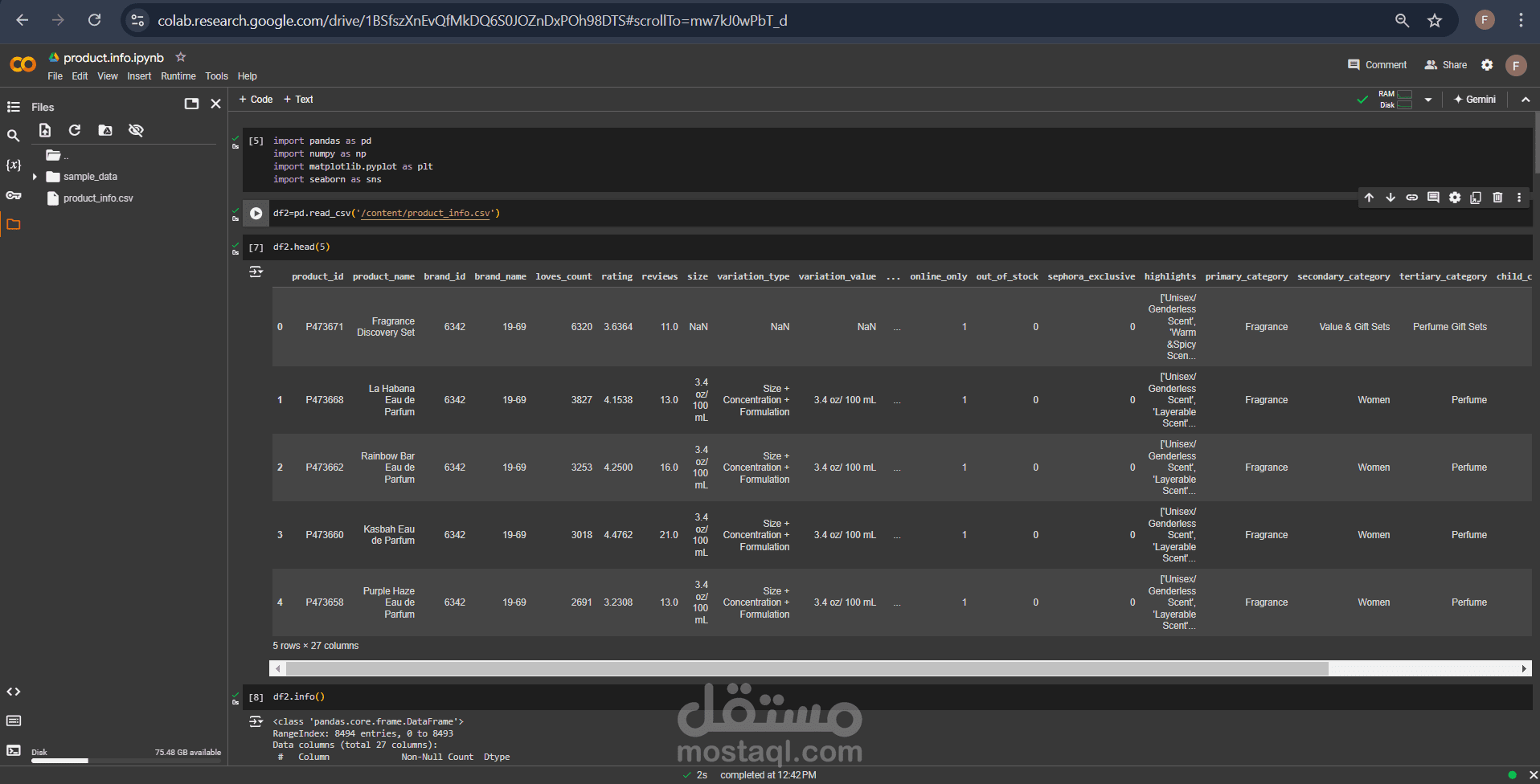This screenshot has width=1540, height=784.
Task: Open the Runtime menu
Action: coord(178,76)
